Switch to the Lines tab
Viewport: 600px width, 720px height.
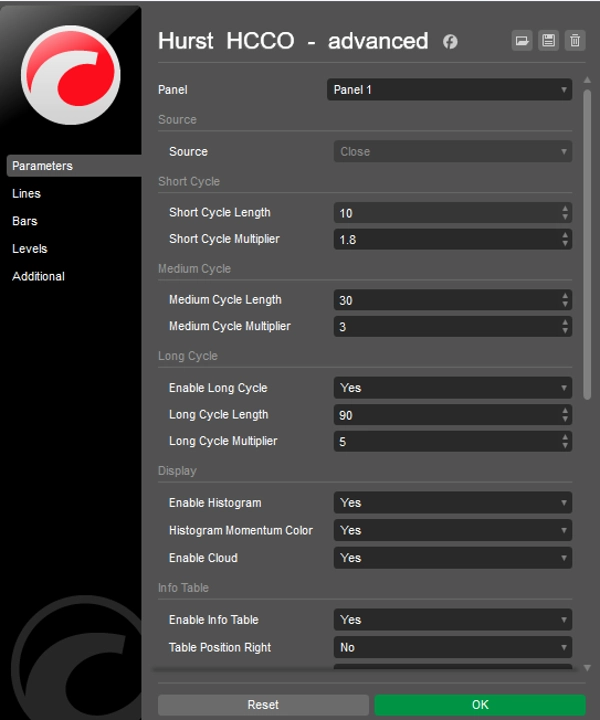[x=26, y=193]
